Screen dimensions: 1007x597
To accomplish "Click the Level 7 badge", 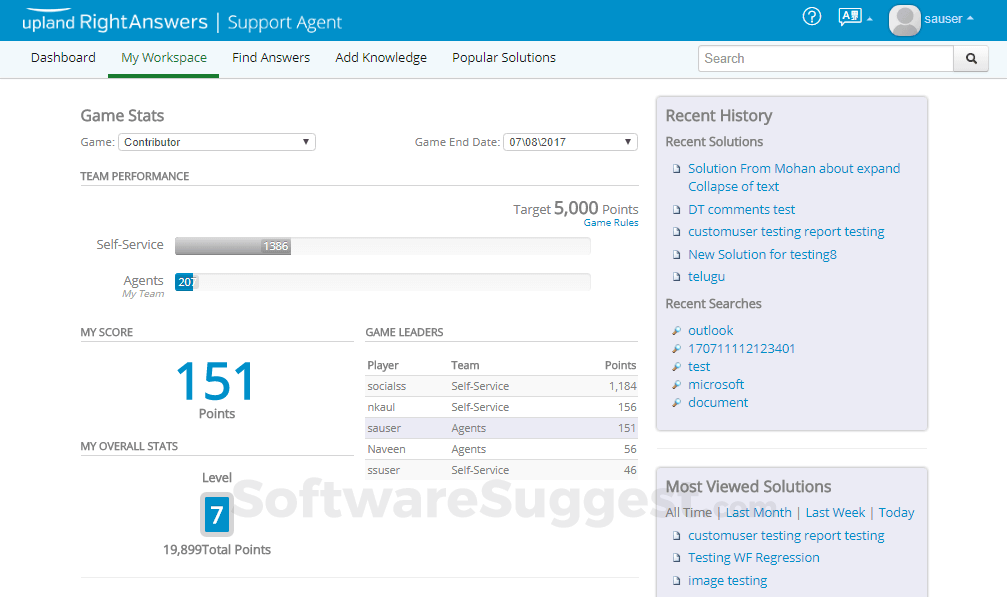I will (x=217, y=515).
